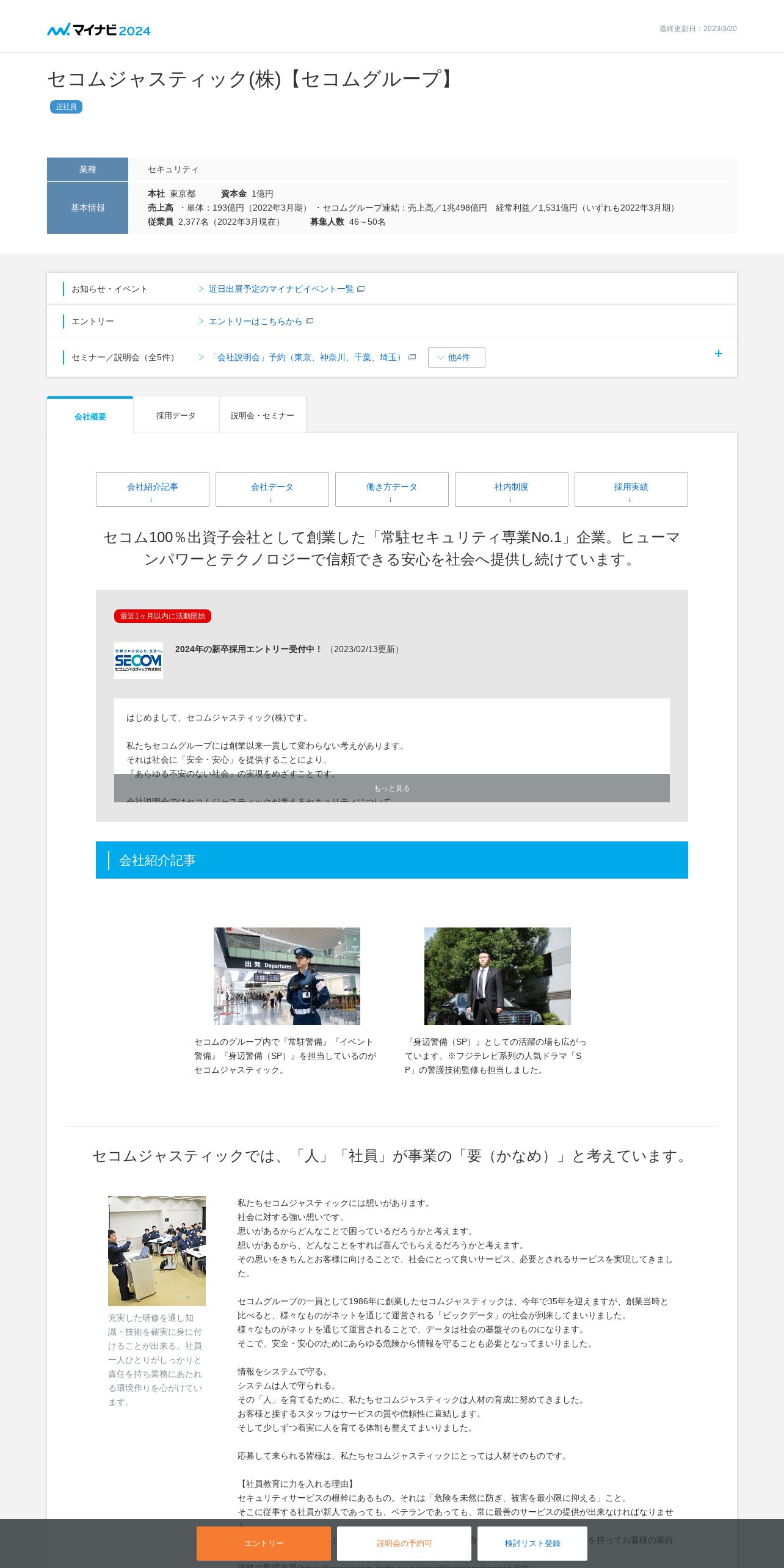
Task: Click the 正社員 badge
Action: click(x=66, y=107)
